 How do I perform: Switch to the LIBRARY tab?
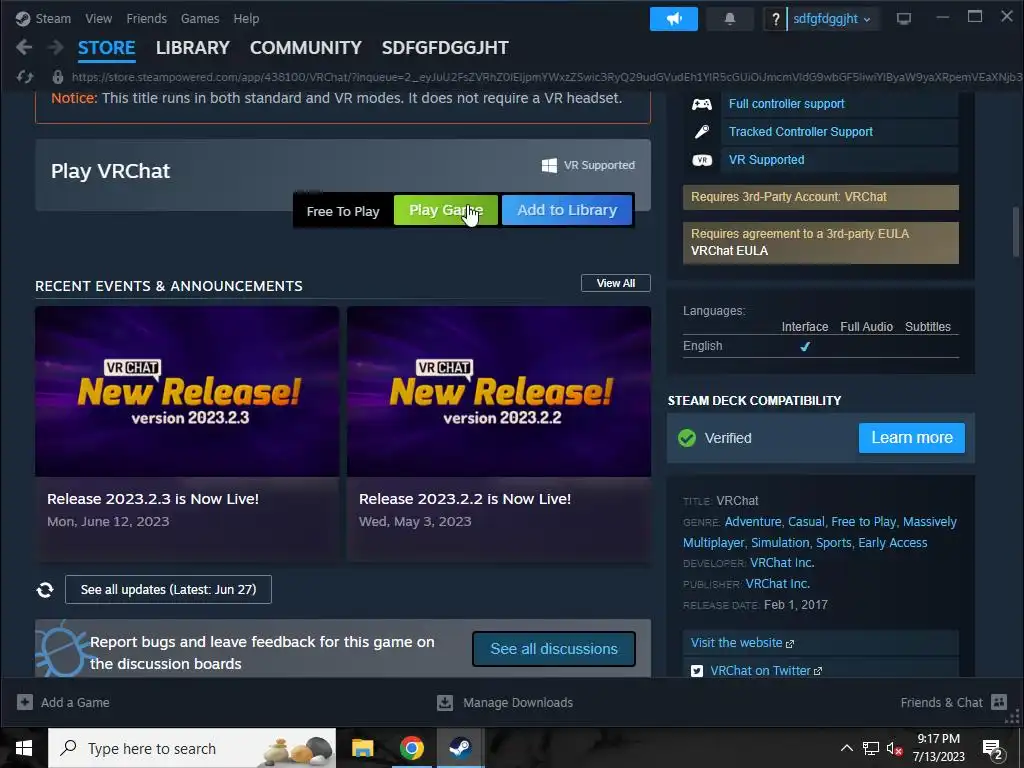coord(193,48)
